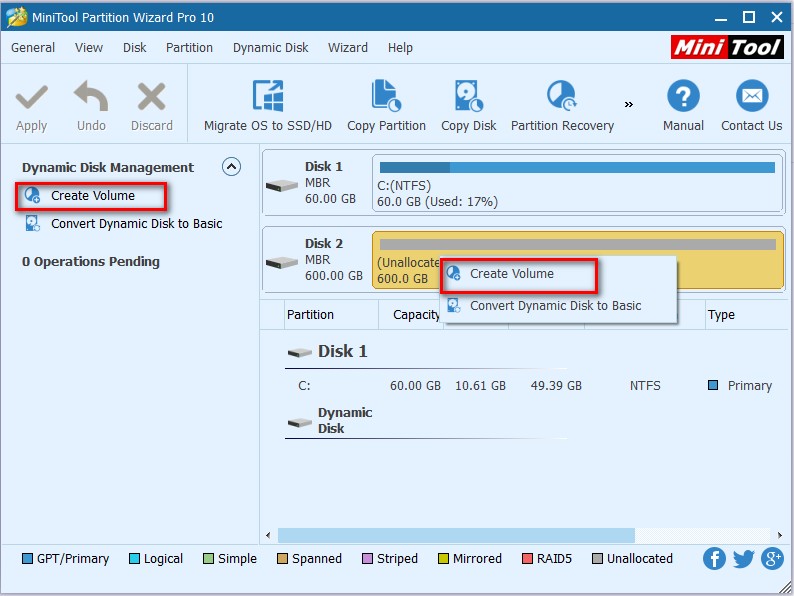Screen dimensions: 794x596
Task: Click the Logical legend color swatch
Action: pyautogui.click(x=134, y=559)
